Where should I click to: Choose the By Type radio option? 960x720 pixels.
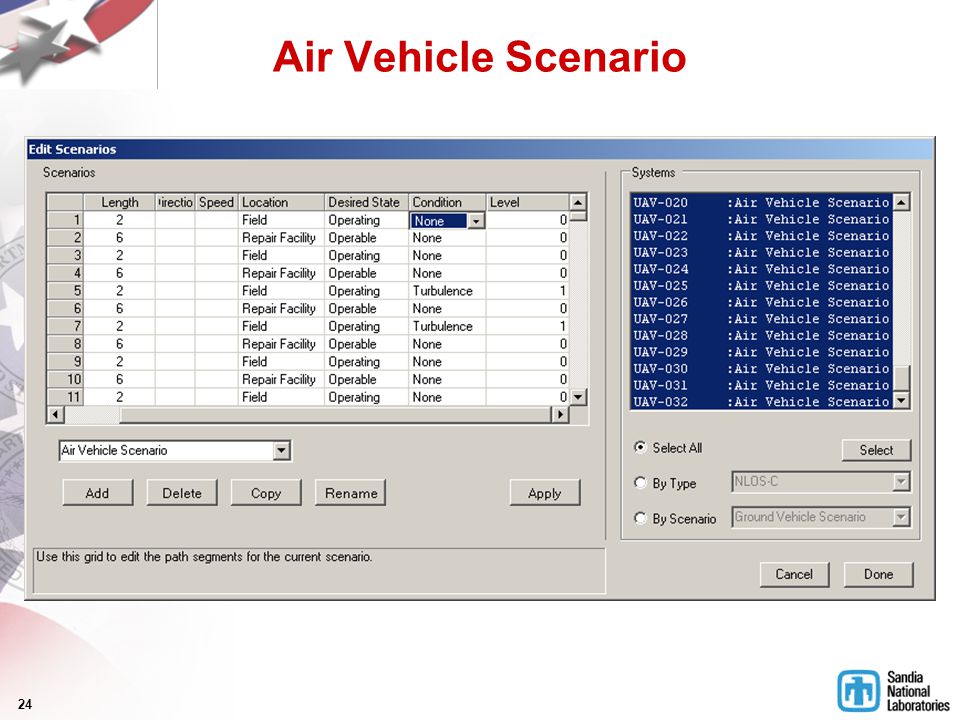coord(640,482)
